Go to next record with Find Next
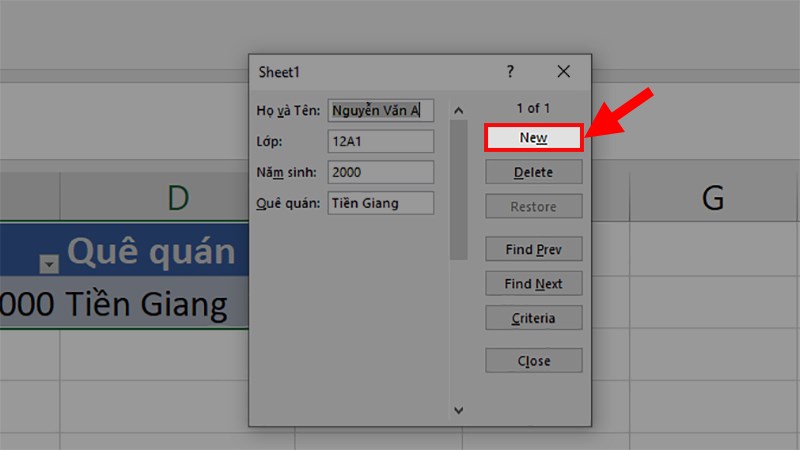Viewport: 800px width, 450px height. click(x=533, y=283)
